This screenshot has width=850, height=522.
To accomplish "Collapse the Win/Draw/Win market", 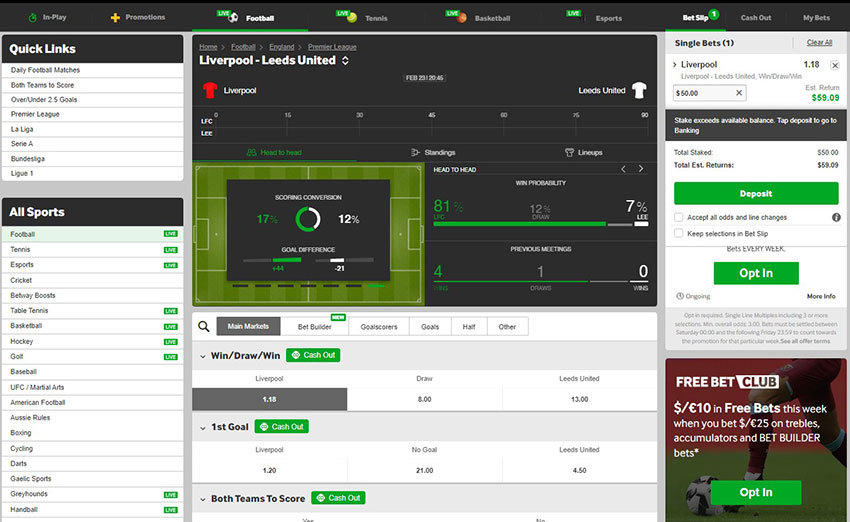I will (x=203, y=356).
